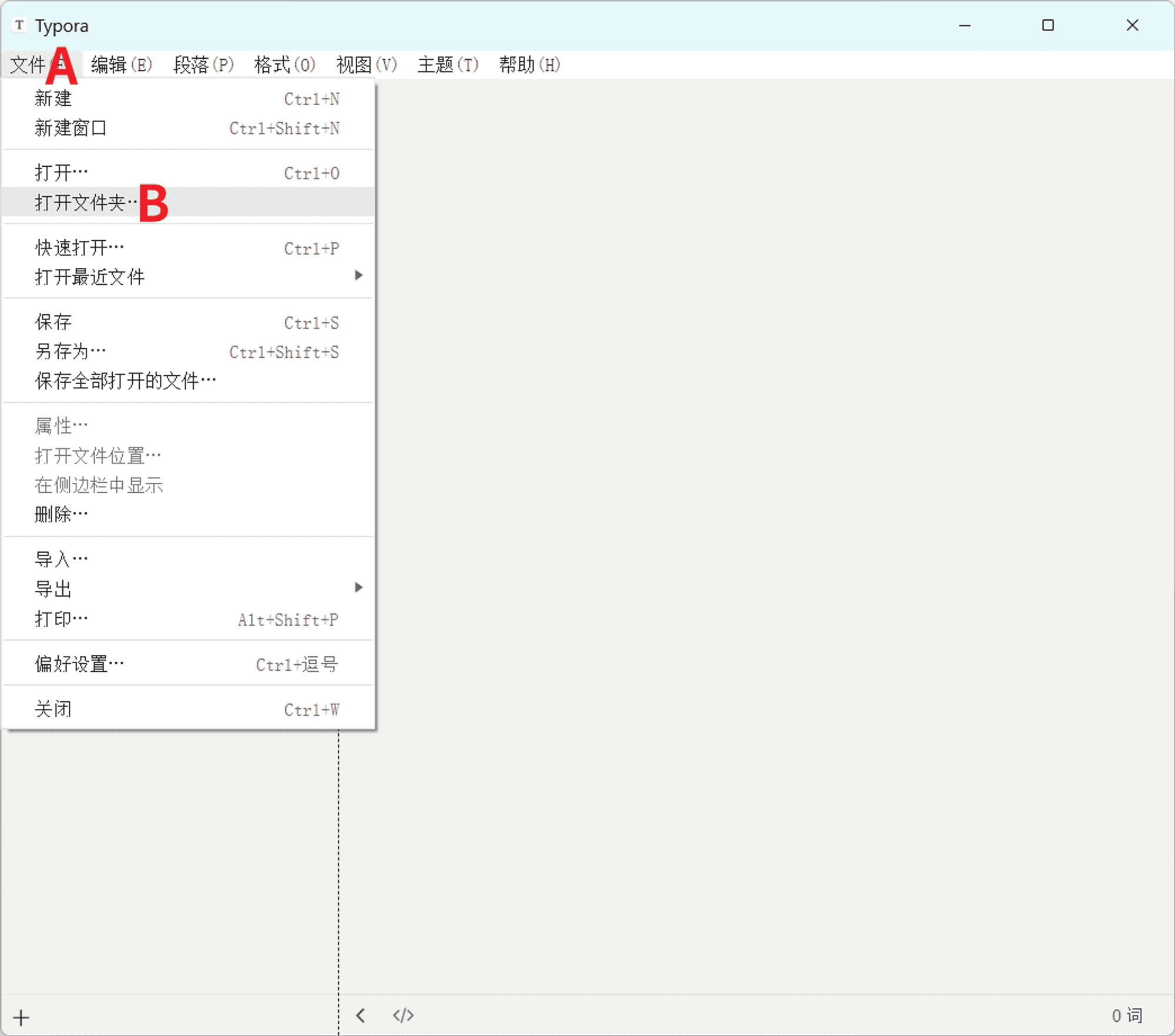This screenshot has height=1036, width=1175.
Task: Open the sidebar with the chevron icon
Action: tap(361, 1015)
